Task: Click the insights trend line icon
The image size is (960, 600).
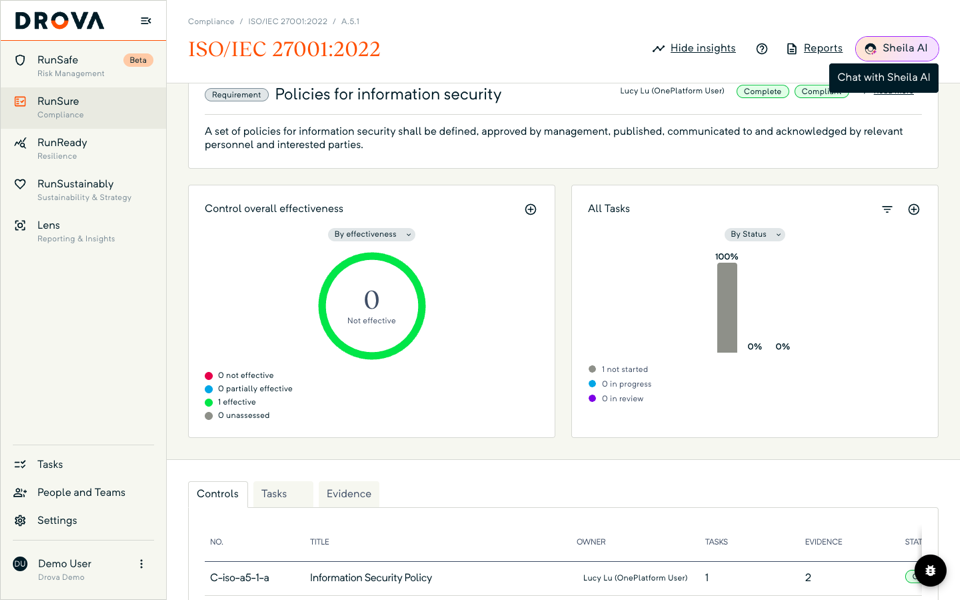Action: tap(658, 48)
